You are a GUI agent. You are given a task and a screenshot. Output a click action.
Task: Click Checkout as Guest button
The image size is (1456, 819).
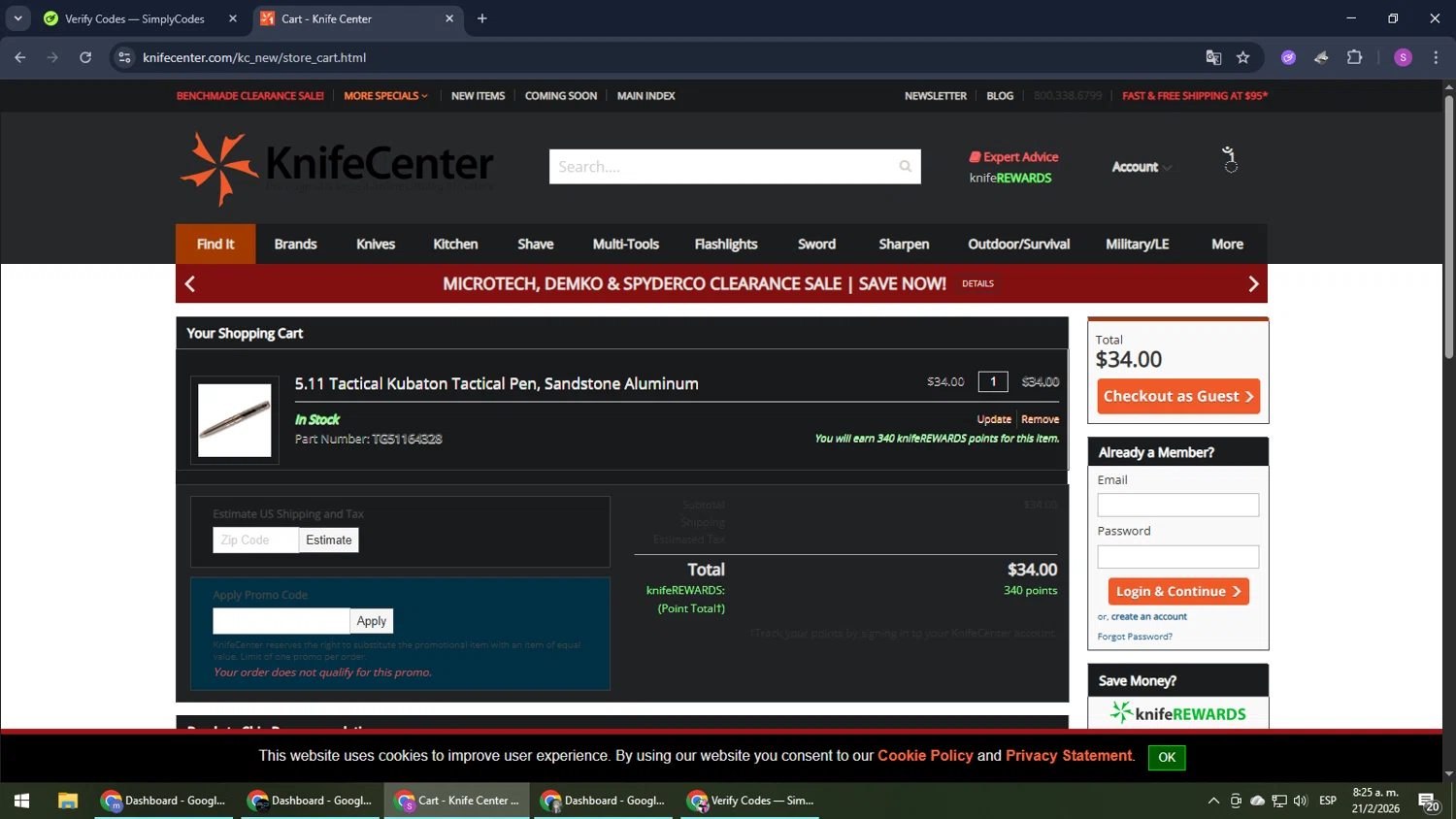pos(1178,396)
